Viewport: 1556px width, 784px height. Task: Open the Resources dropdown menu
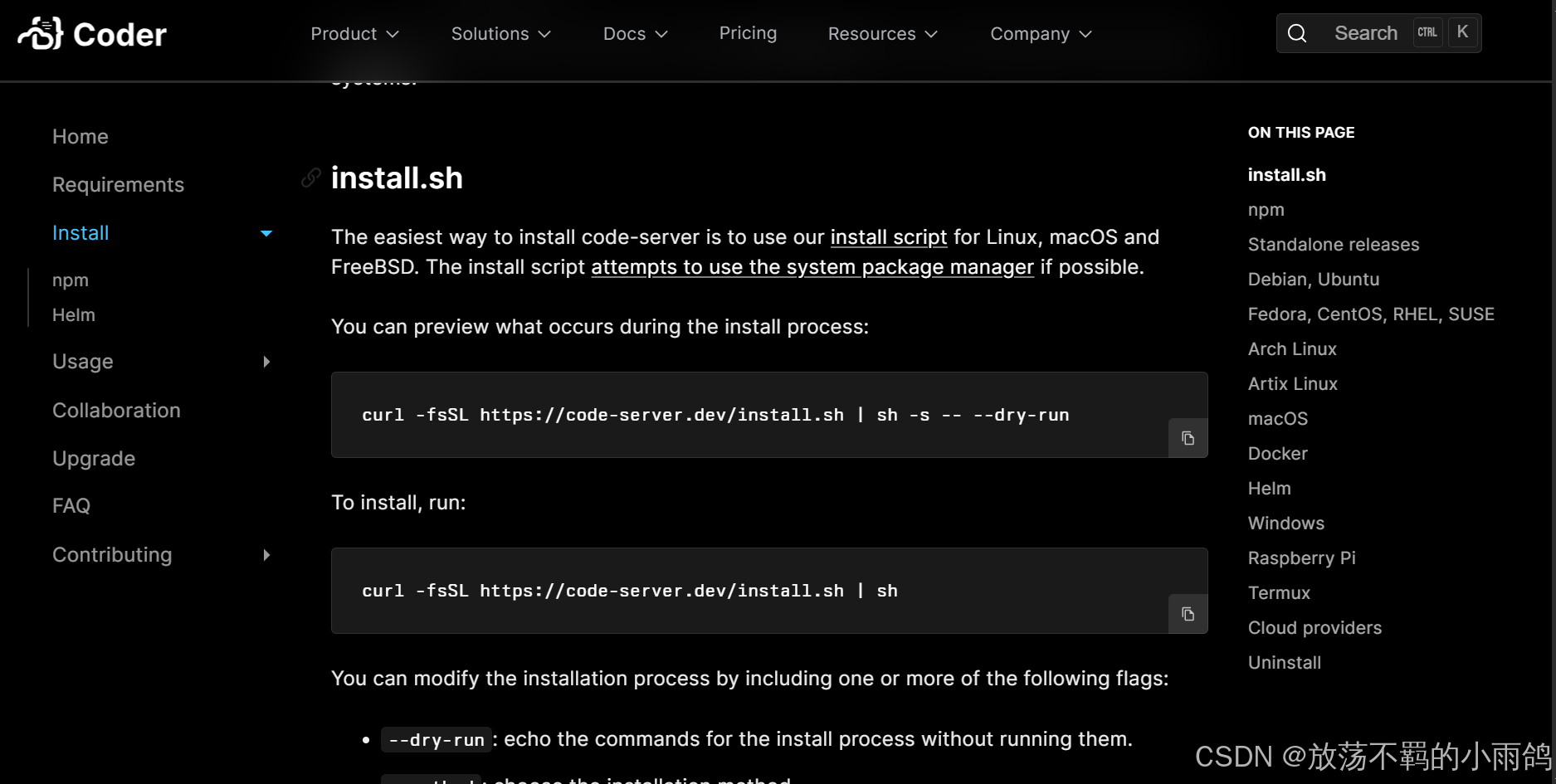pyautogui.click(x=883, y=34)
